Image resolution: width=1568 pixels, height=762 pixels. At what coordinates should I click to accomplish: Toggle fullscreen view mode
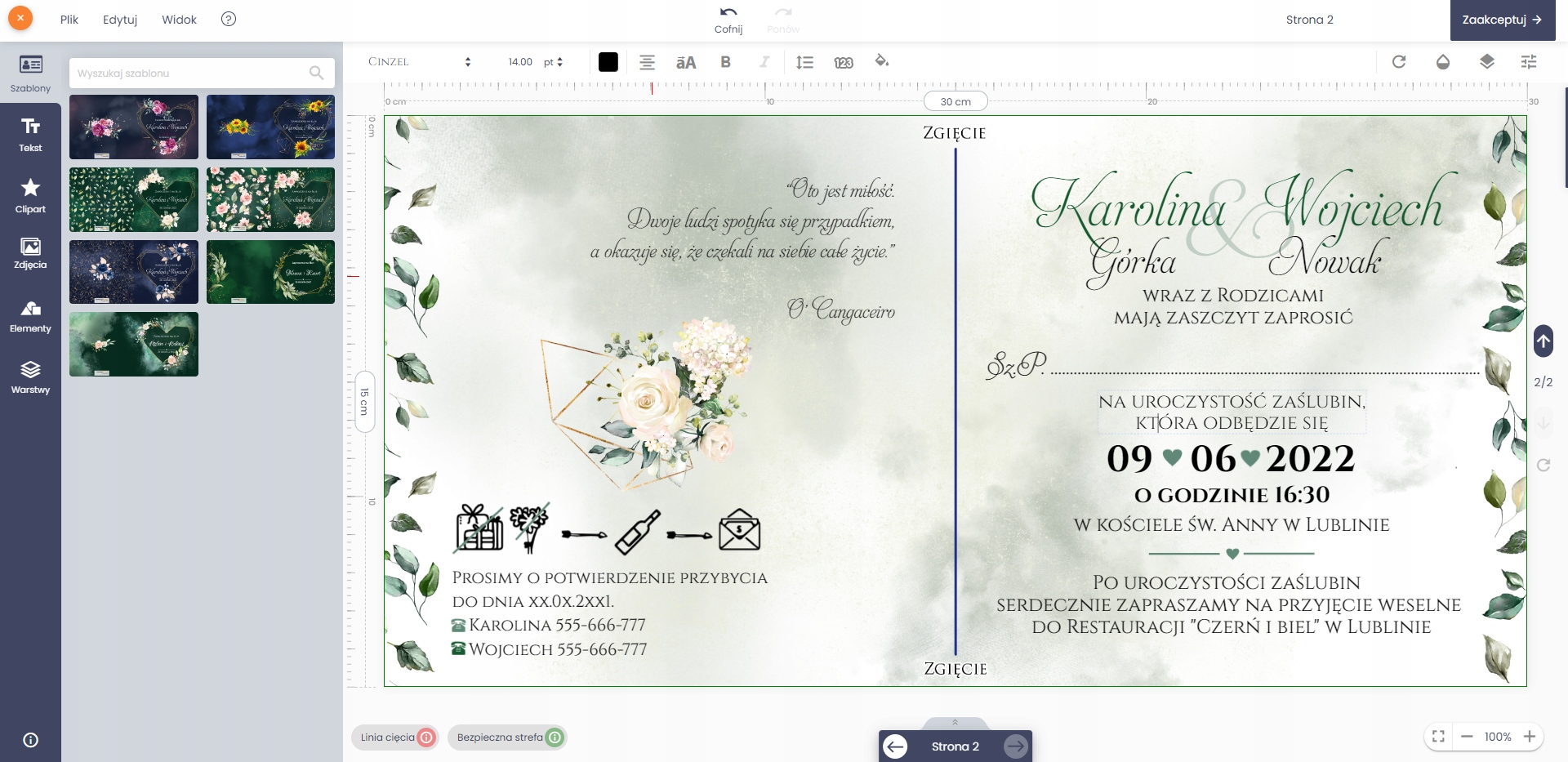click(x=1438, y=737)
